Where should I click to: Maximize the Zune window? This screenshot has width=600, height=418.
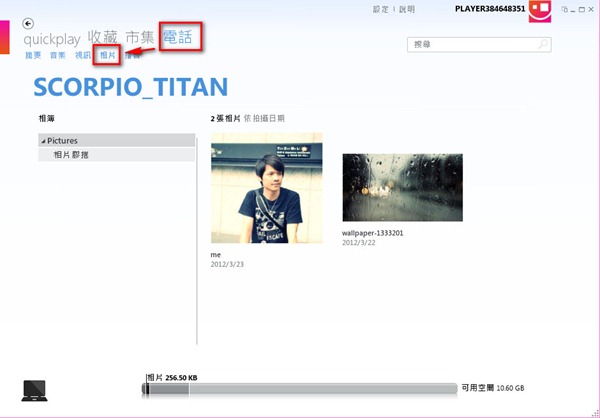click(582, 10)
